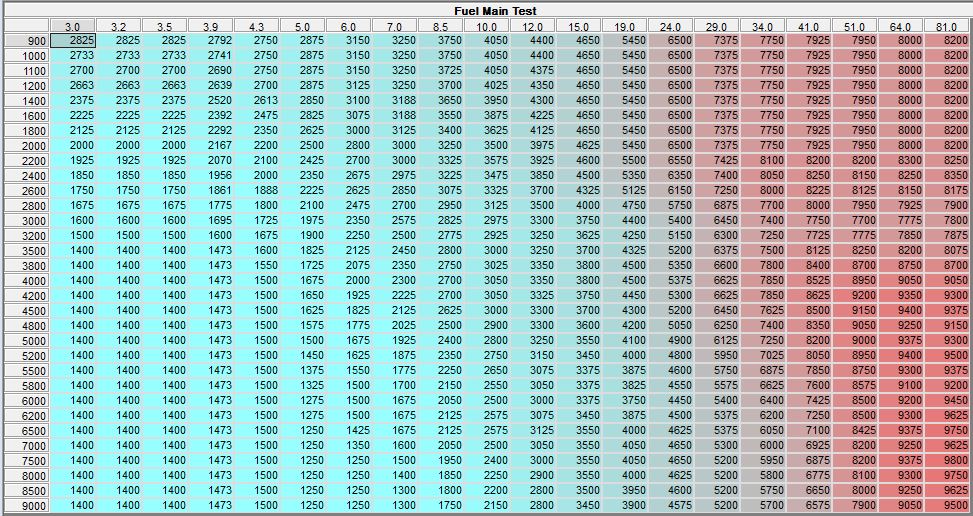Screen dimensions: 973x516
Task: Select the 2200 RPM row header
Action: [x=27, y=161]
